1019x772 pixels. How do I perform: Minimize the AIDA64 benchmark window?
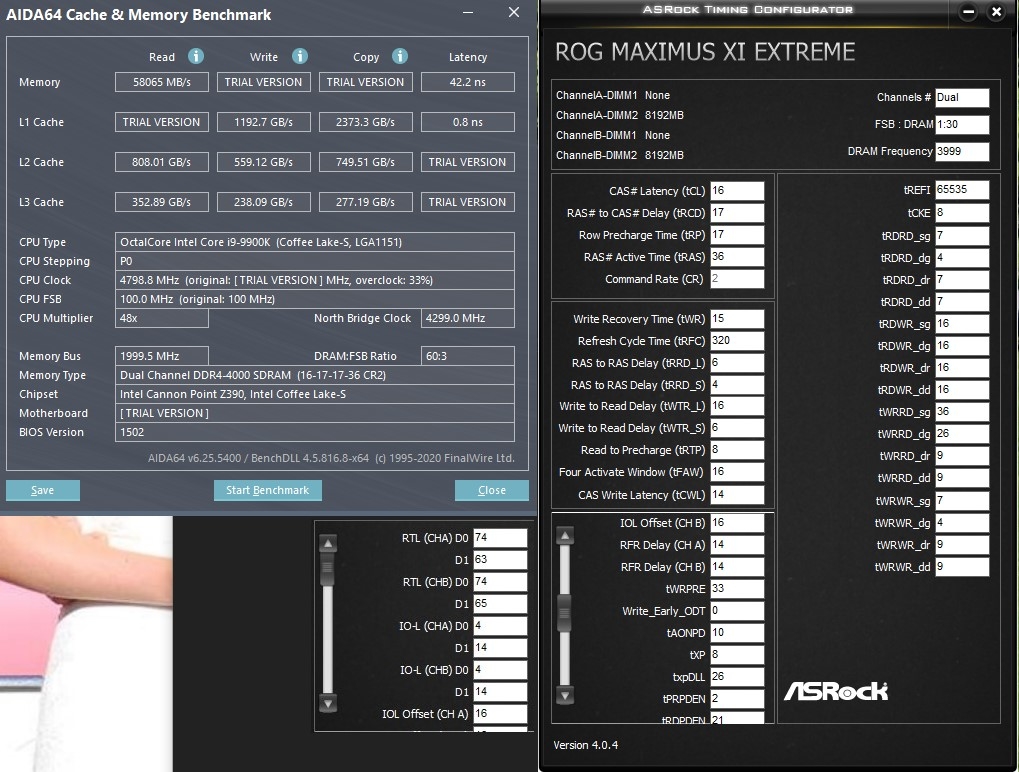pyautogui.click(x=468, y=12)
